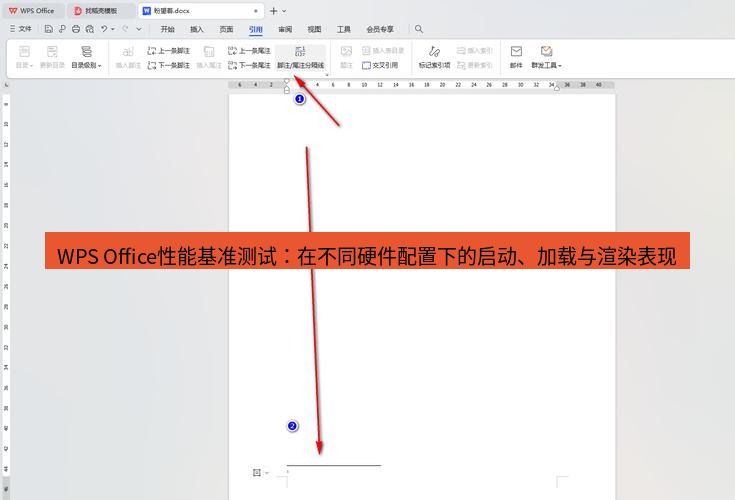The height and width of the screenshot is (500, 735).
Task: Click 更新索引 update index button
Action: coord(474,65)
